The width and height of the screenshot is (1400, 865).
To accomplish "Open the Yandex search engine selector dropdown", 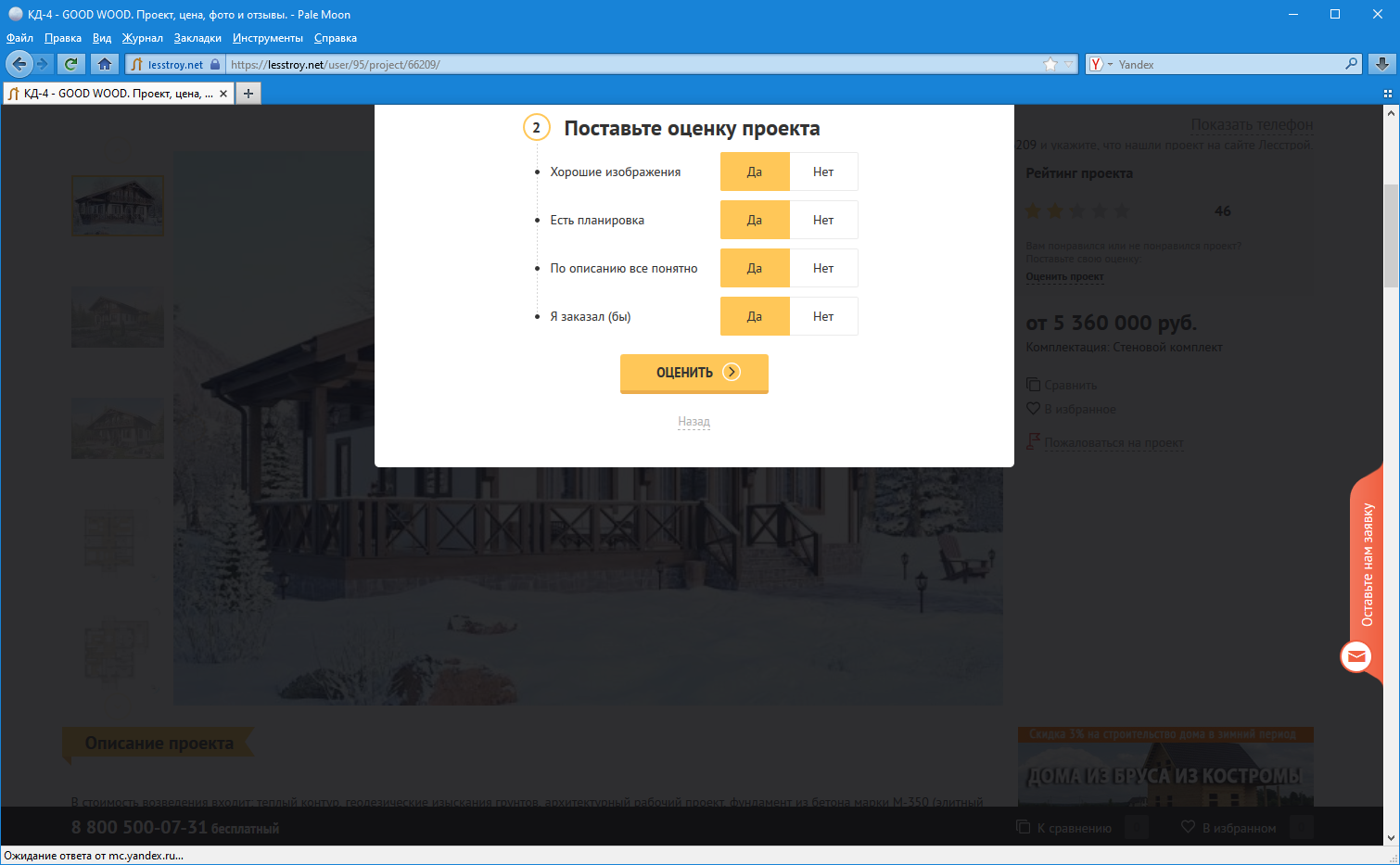I will pos(1099,64).
